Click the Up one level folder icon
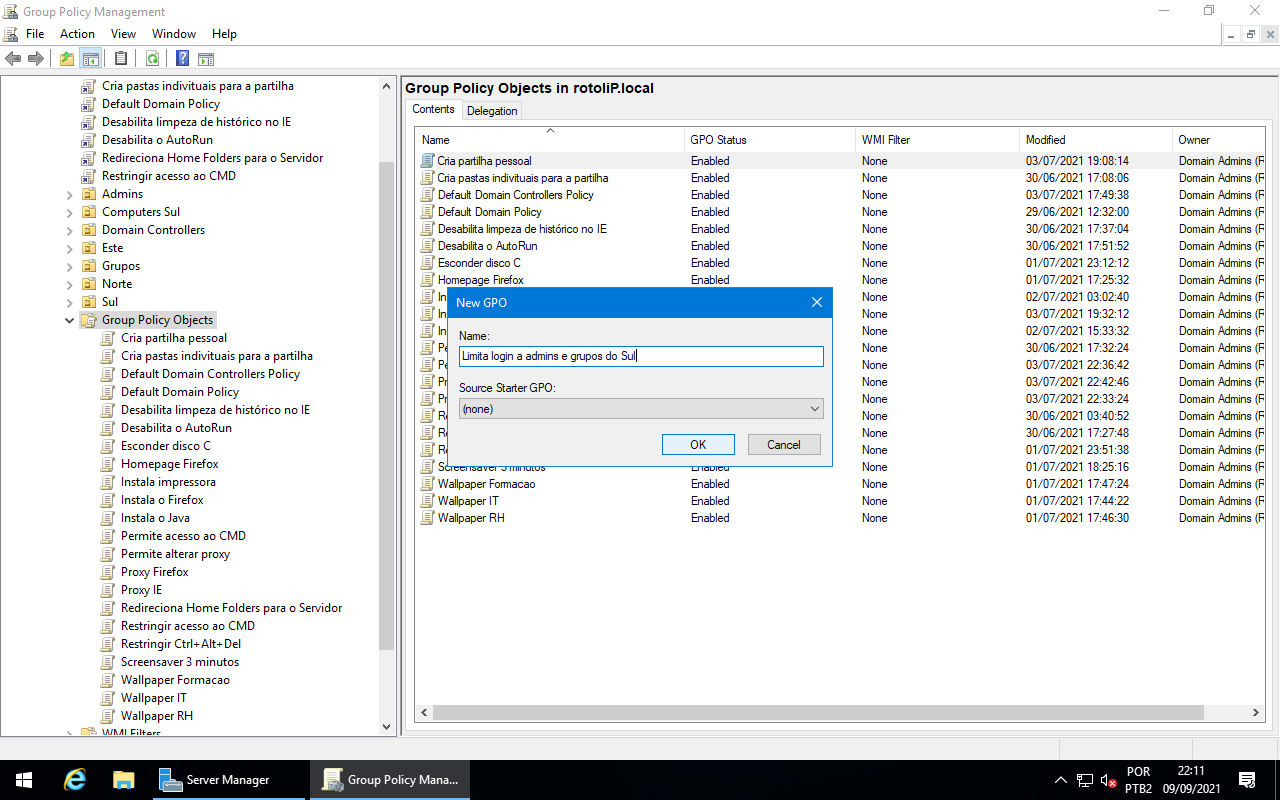Screen dimensions: 1280x800 [x=66, y=58]
